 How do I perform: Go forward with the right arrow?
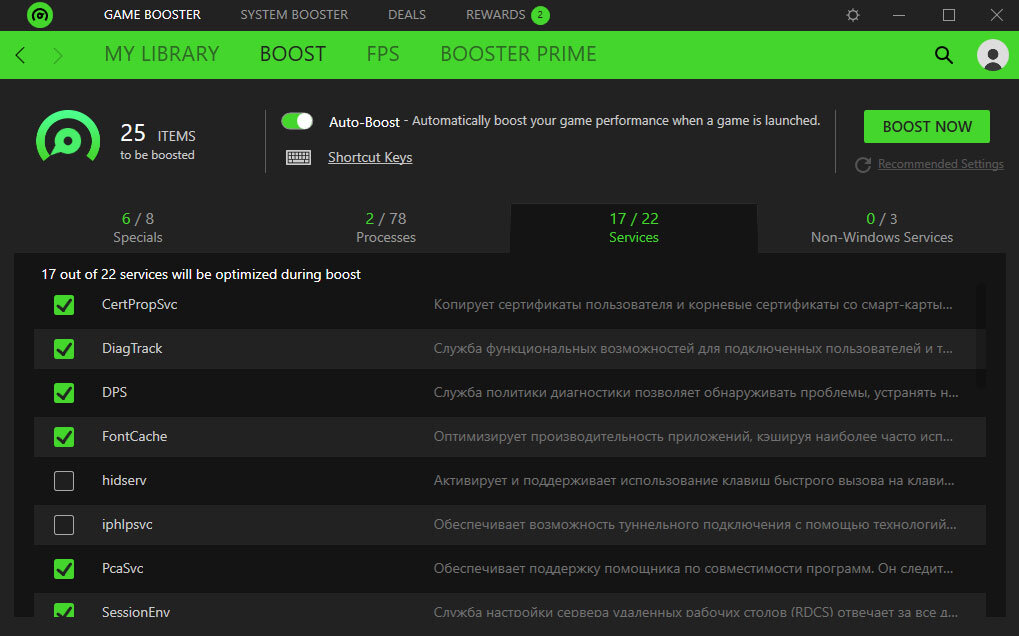[58, 55]
